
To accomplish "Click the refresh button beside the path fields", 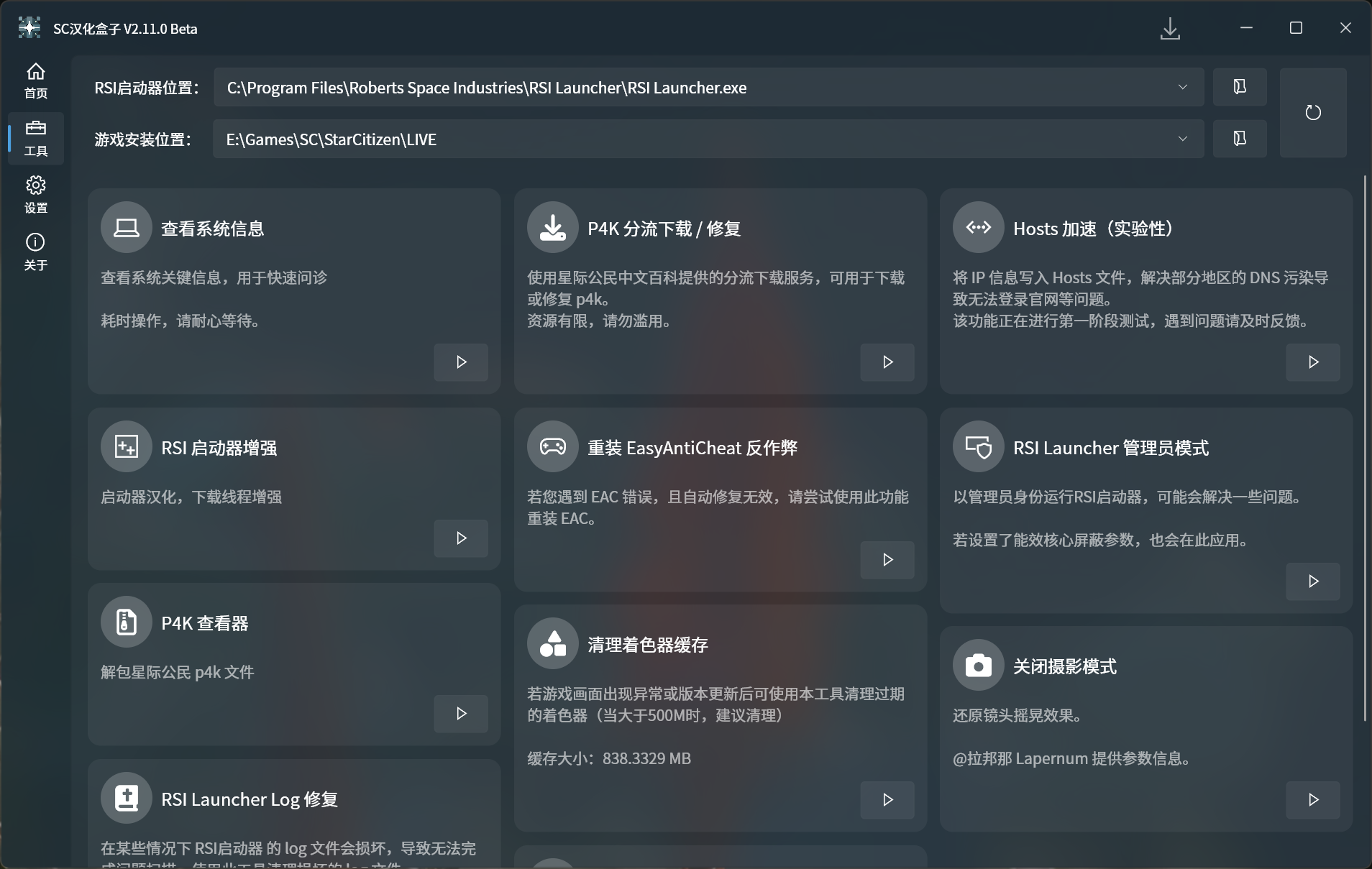I will point(1313,113).
